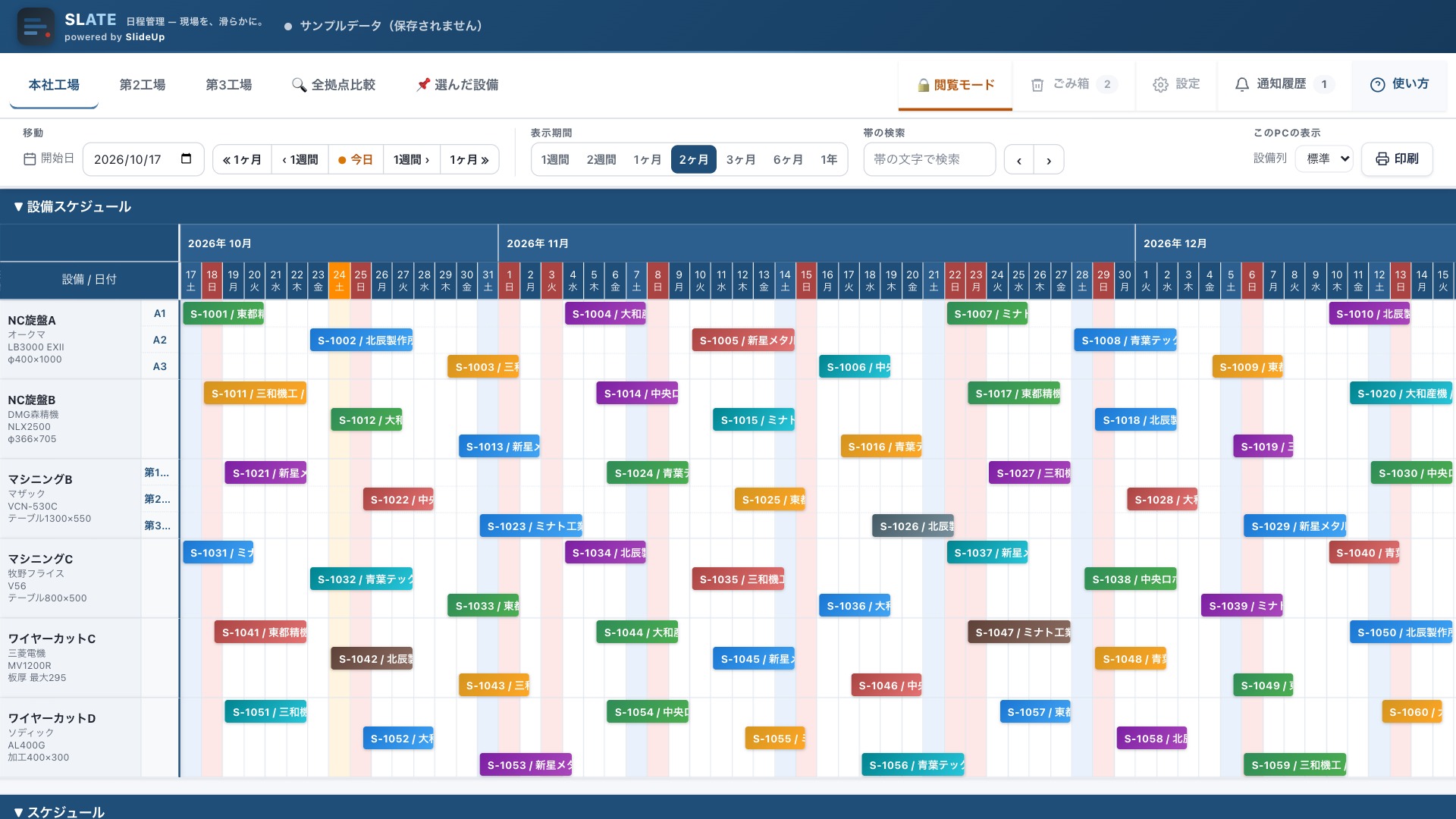Jump forward 1ヶ月 button

tap(469, 159)
